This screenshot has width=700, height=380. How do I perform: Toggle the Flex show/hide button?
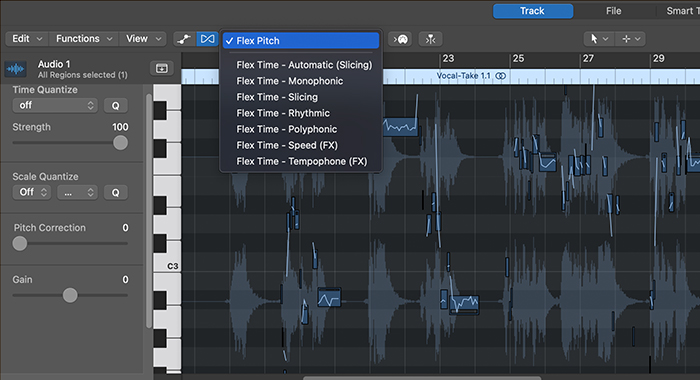click(207, 39)
